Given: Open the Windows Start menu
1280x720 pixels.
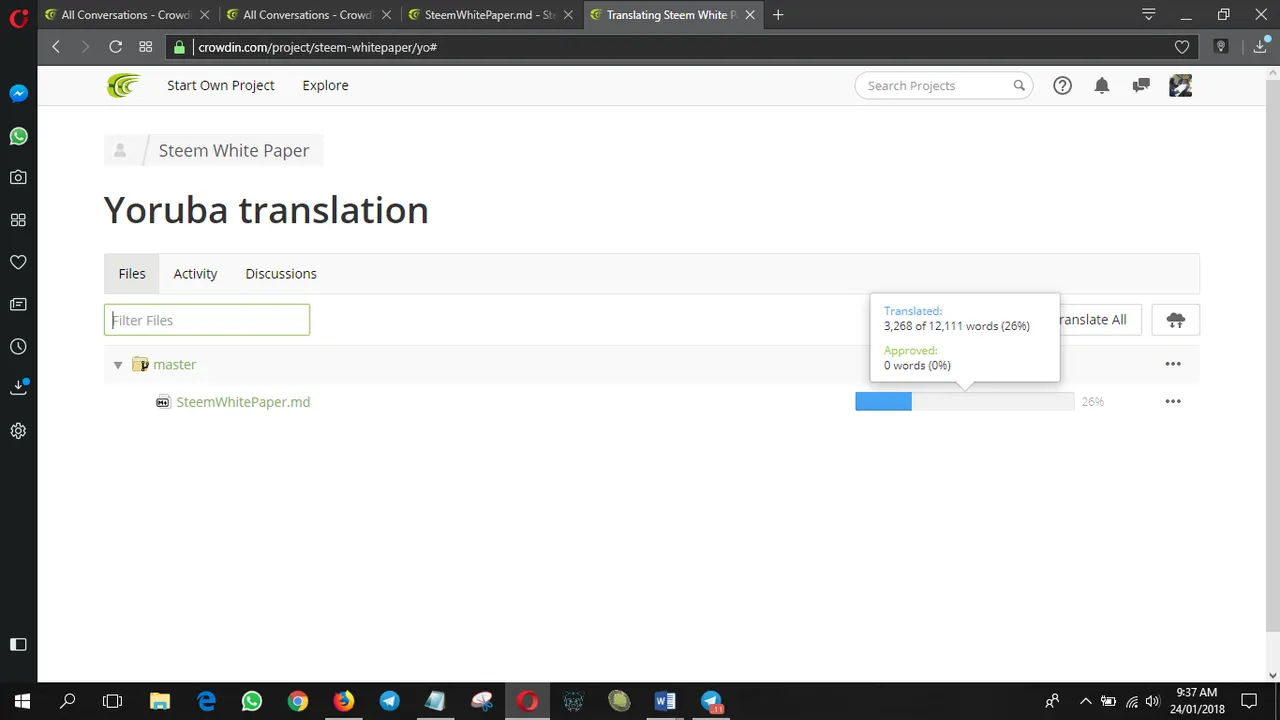Looking at the screenshot, I should coord(22,701).
